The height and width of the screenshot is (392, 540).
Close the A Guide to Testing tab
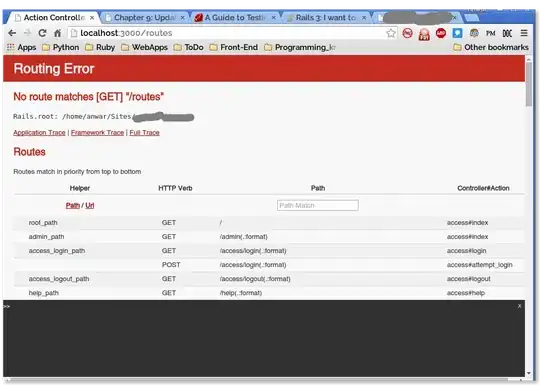point(273,18)
